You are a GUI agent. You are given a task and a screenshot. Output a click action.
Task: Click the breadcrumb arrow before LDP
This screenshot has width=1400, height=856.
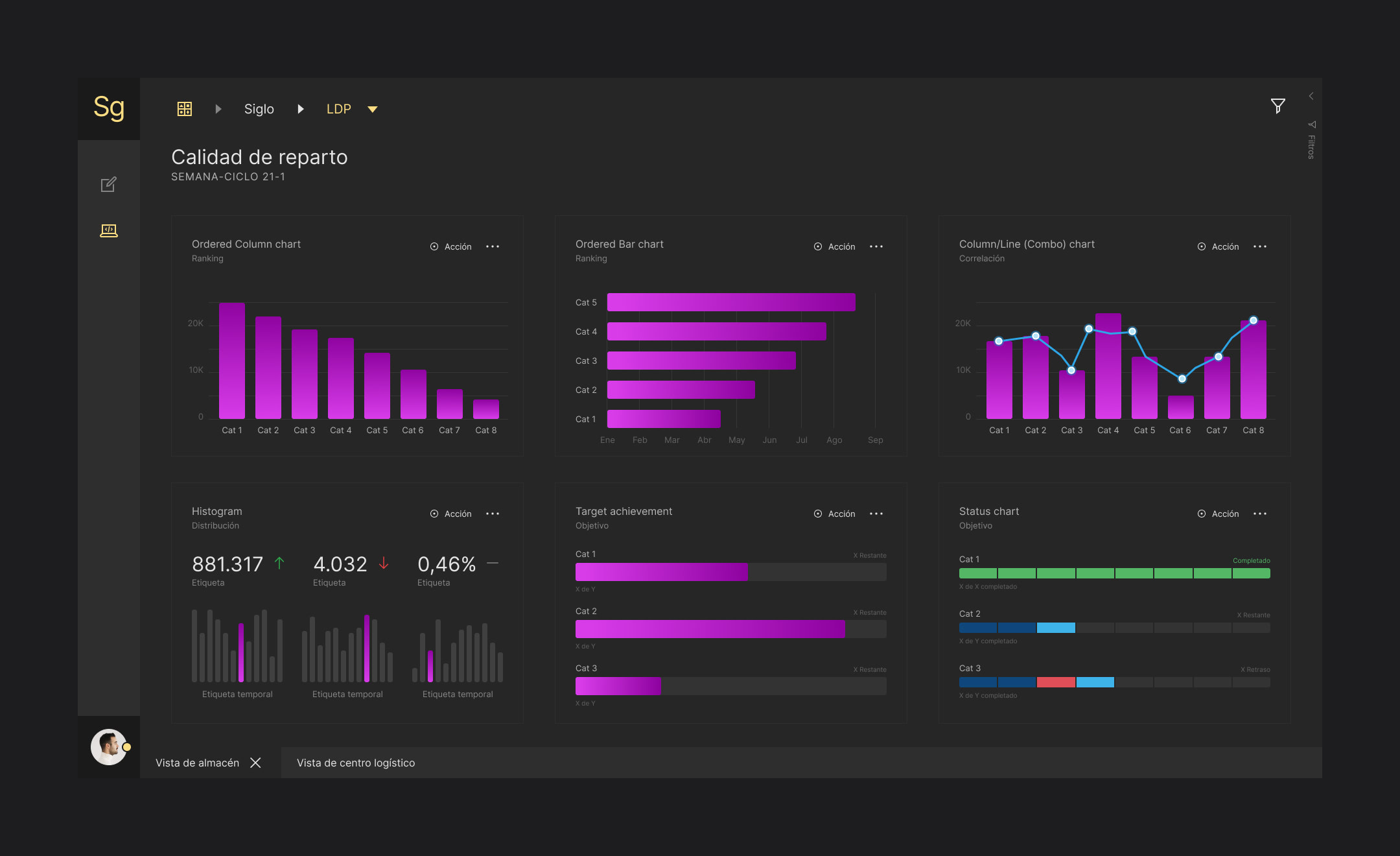[300, 109]
